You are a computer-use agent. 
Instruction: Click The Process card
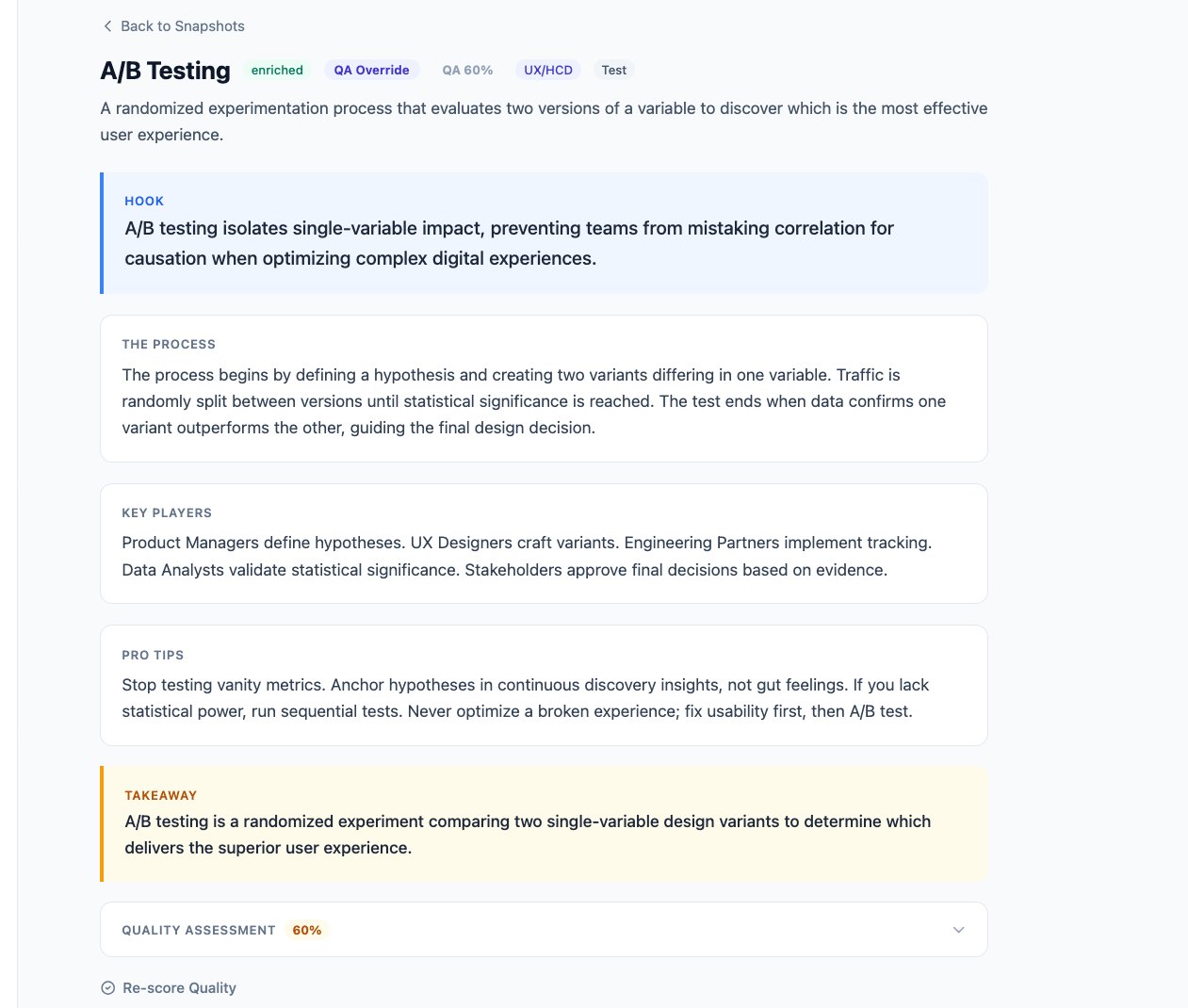point(544,388)
